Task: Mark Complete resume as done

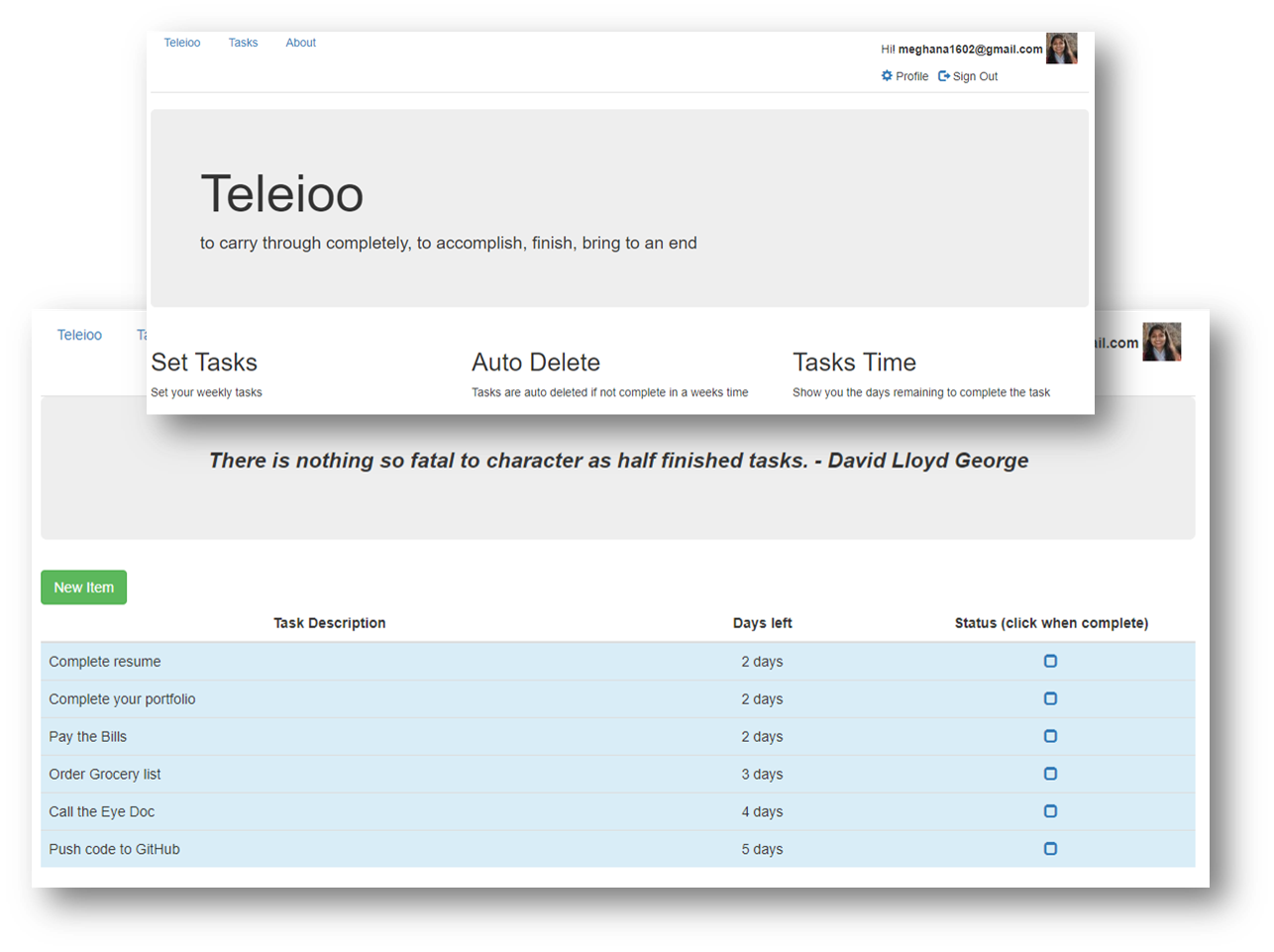Action: coord(1050,661)
